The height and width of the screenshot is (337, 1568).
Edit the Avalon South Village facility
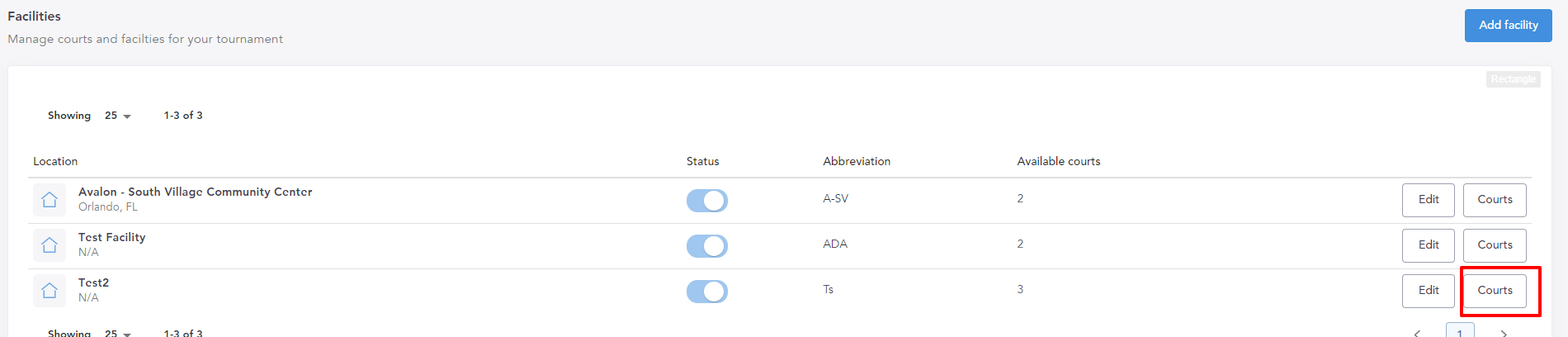click(x=1429, y=200)
